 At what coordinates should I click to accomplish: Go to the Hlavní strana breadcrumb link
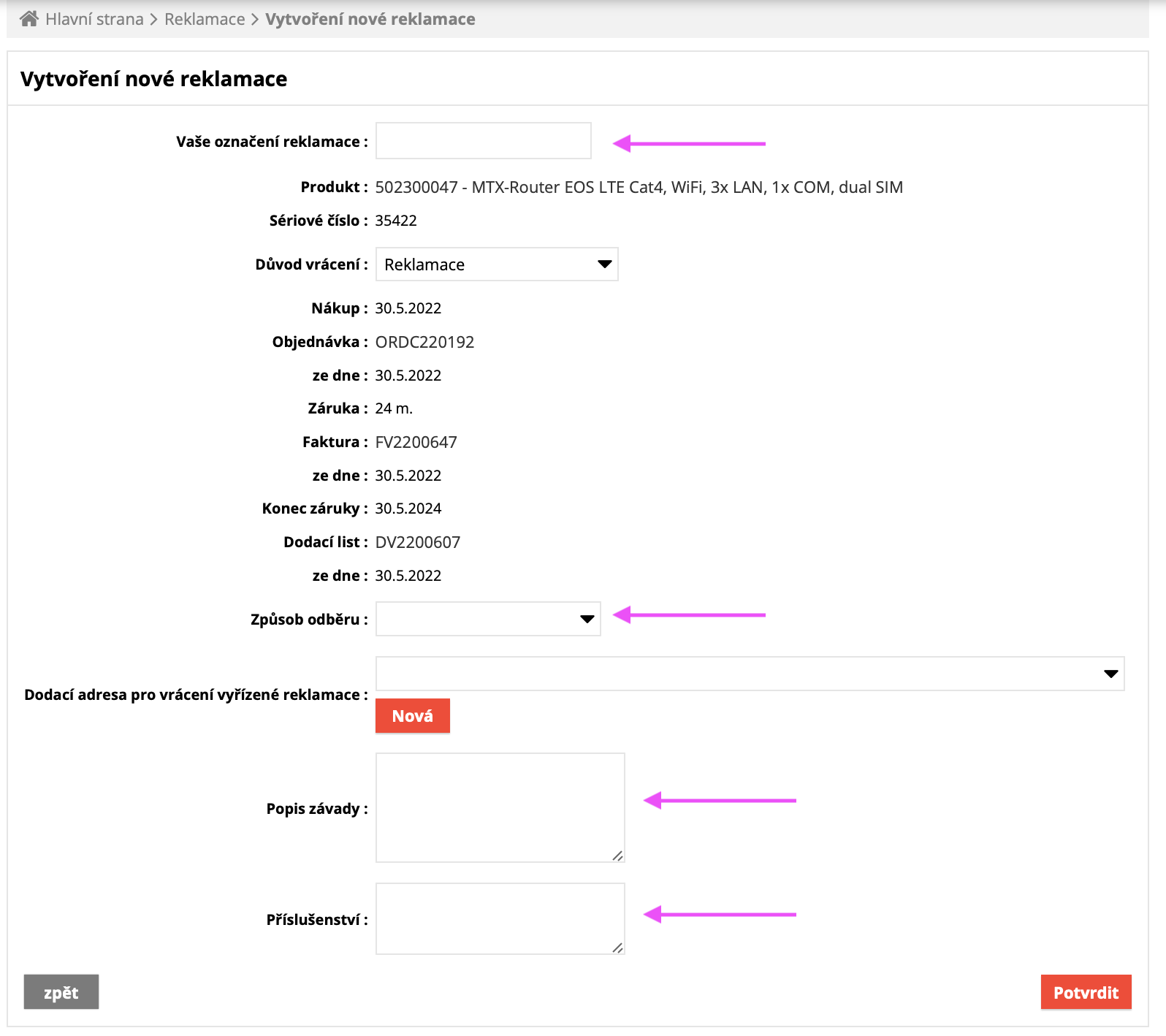tap(94, 19)
